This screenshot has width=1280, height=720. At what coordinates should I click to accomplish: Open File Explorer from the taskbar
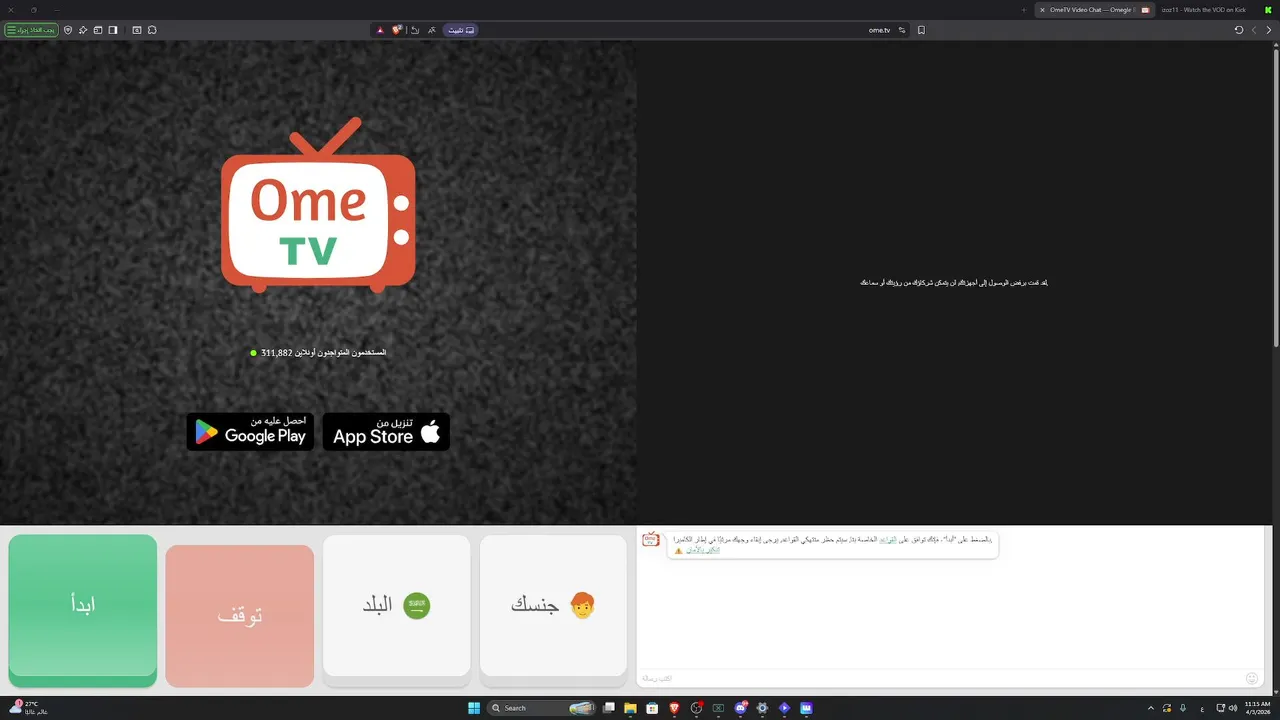pos(630,708)
